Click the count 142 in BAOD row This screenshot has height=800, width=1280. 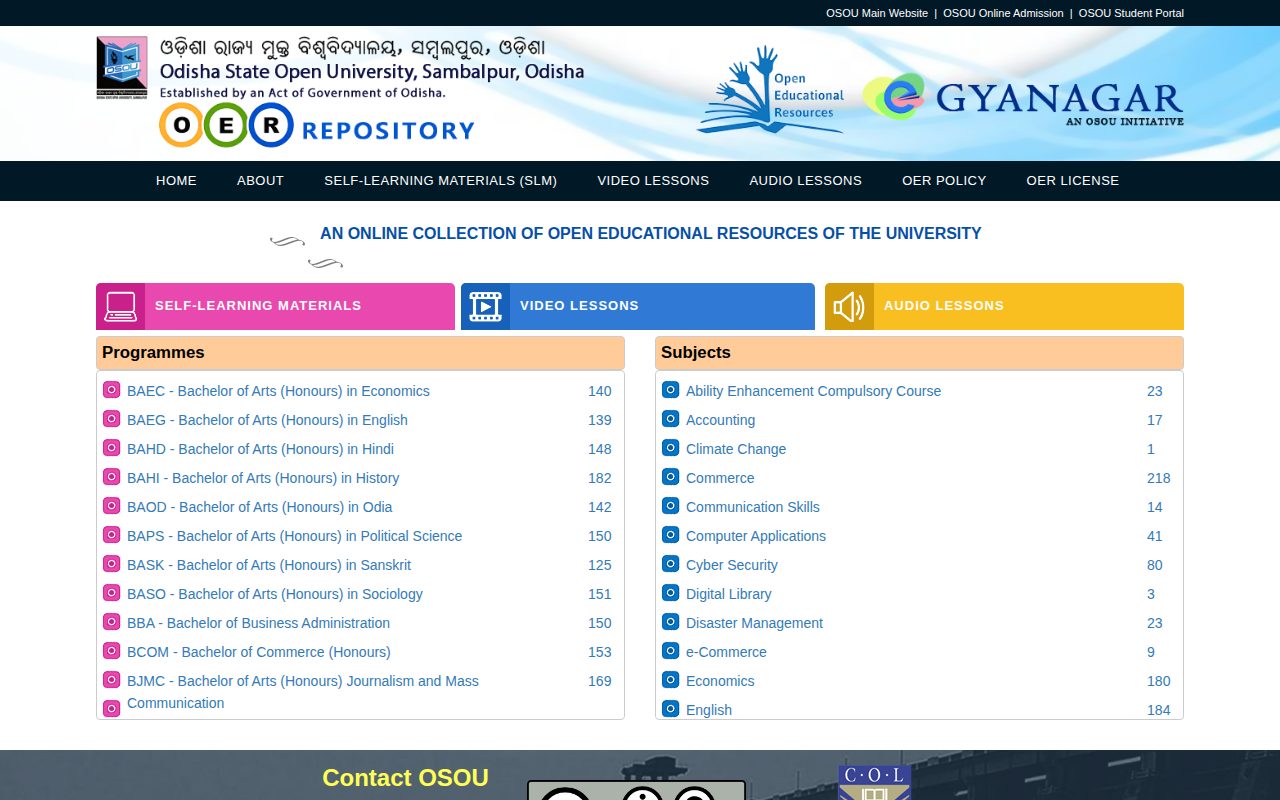point(600,507)
